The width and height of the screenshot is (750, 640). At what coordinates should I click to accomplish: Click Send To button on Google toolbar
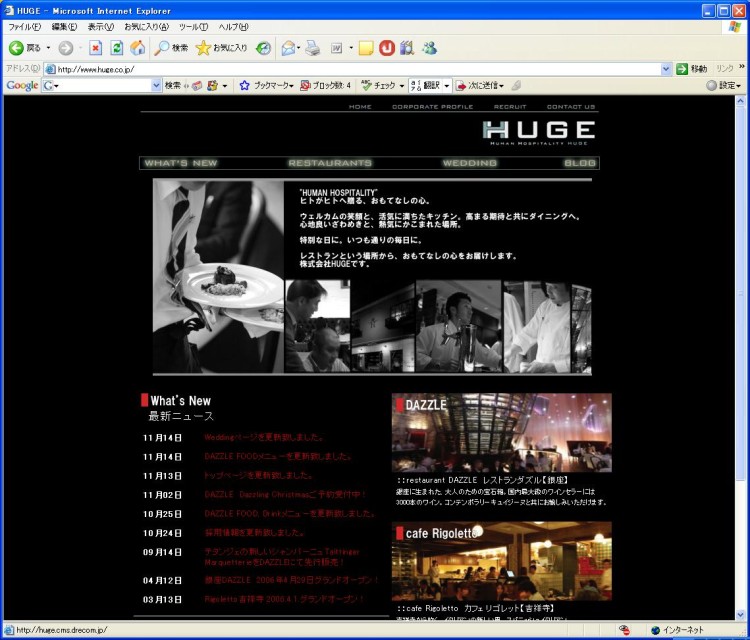[480, 86]
